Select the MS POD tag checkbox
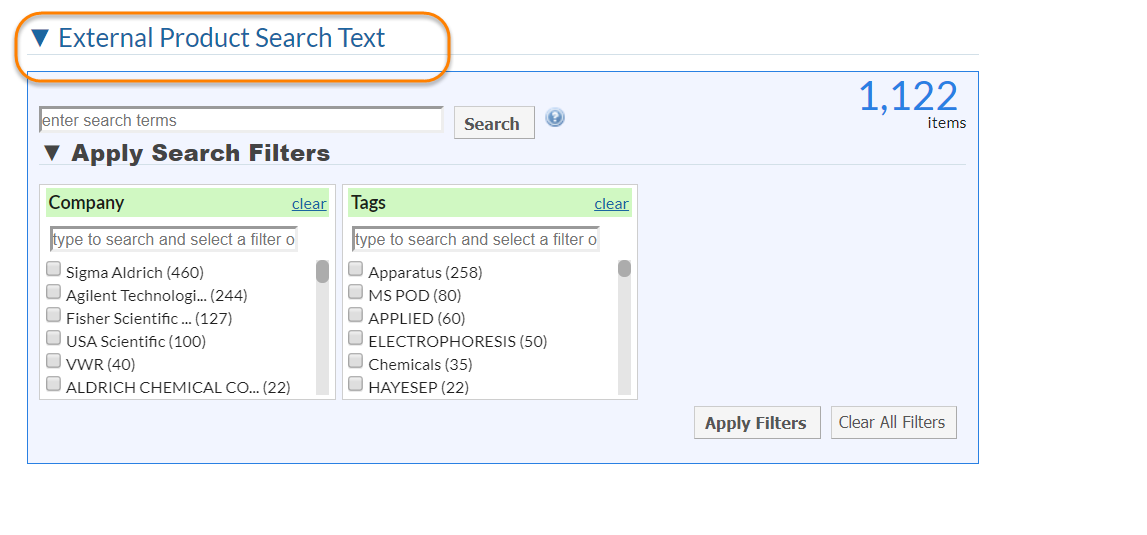The width and height of the screenshot is (1147, 535). (x=356, y=292)
